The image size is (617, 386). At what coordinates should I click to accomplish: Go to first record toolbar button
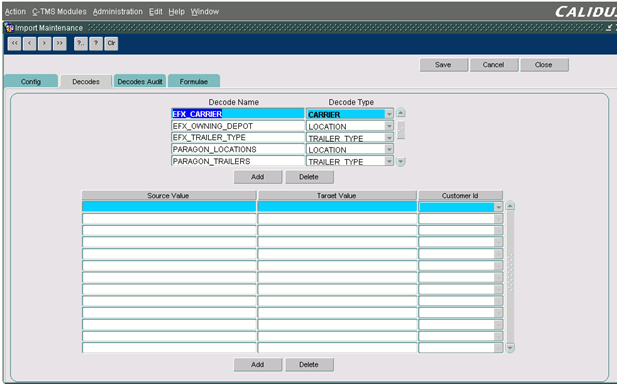(x=15, y=43)
